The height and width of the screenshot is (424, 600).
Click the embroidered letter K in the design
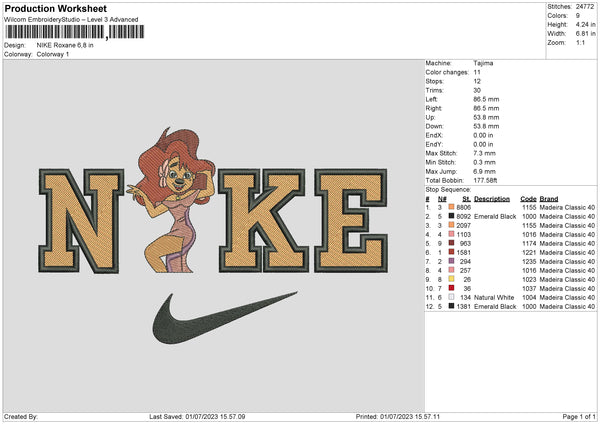[263, 221]
